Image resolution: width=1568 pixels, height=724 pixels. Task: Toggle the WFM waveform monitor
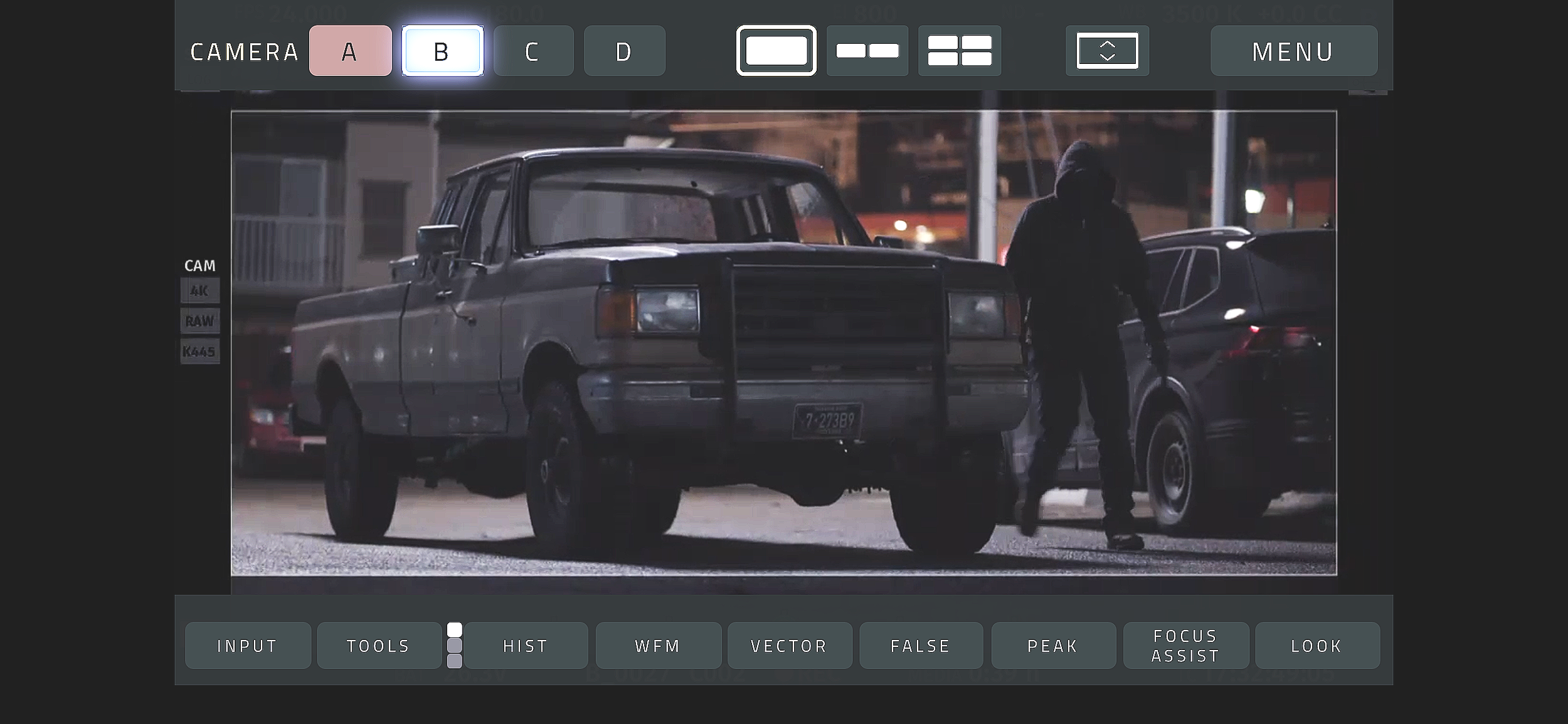click(658, 646)
